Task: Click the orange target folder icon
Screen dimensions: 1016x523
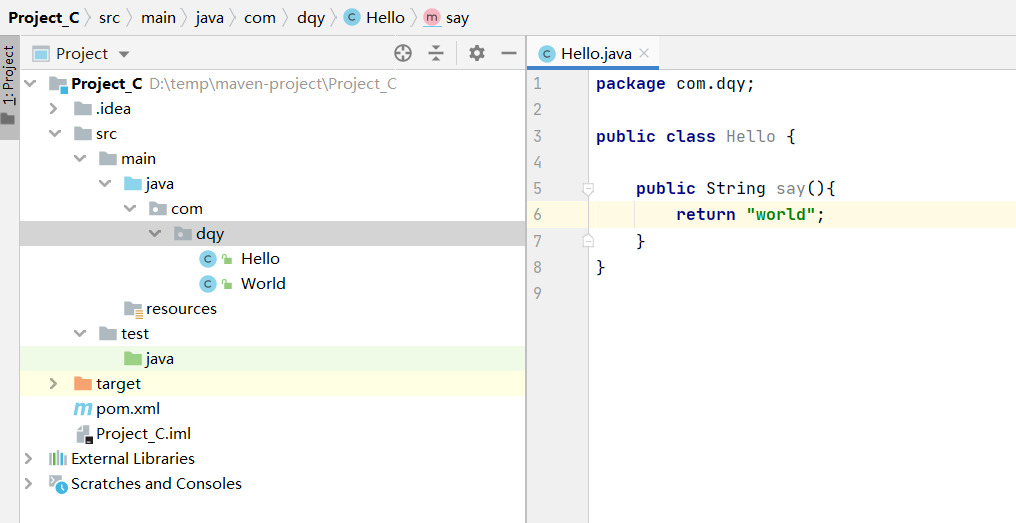Action: (x=83, y=384)
